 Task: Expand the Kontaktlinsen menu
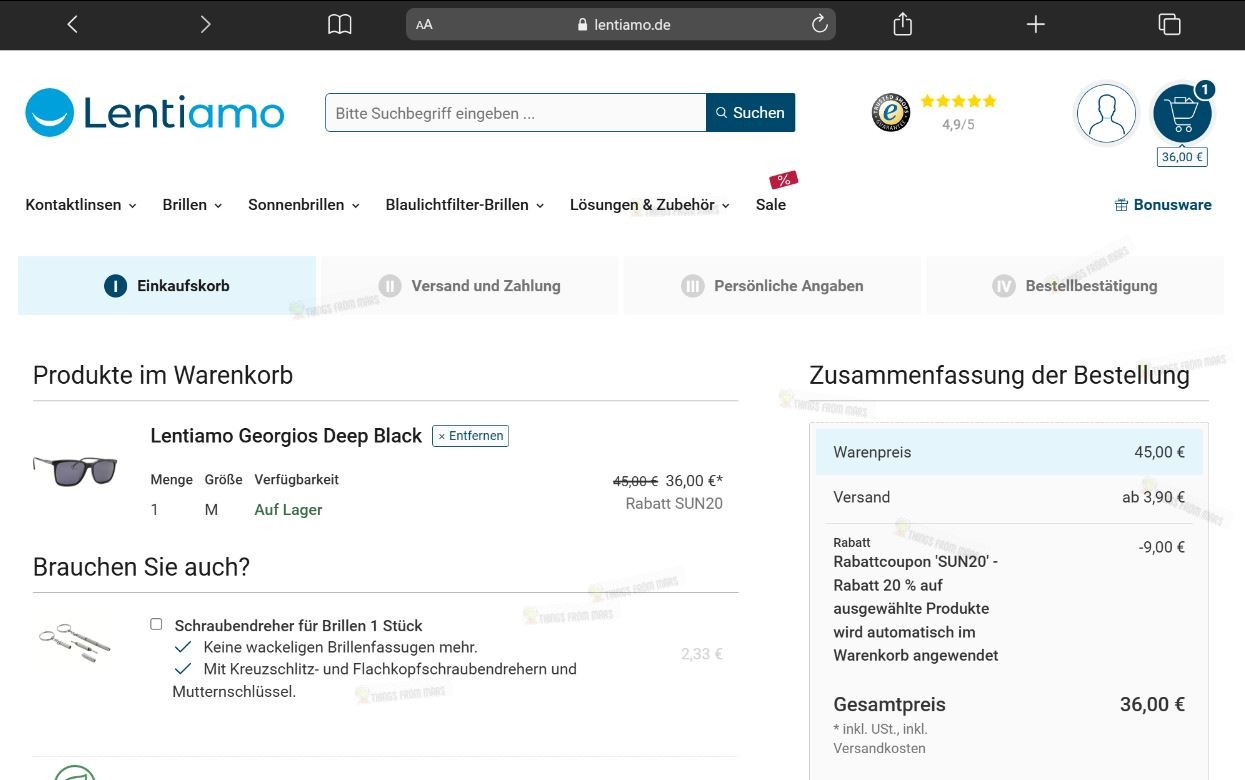point(81,205)
